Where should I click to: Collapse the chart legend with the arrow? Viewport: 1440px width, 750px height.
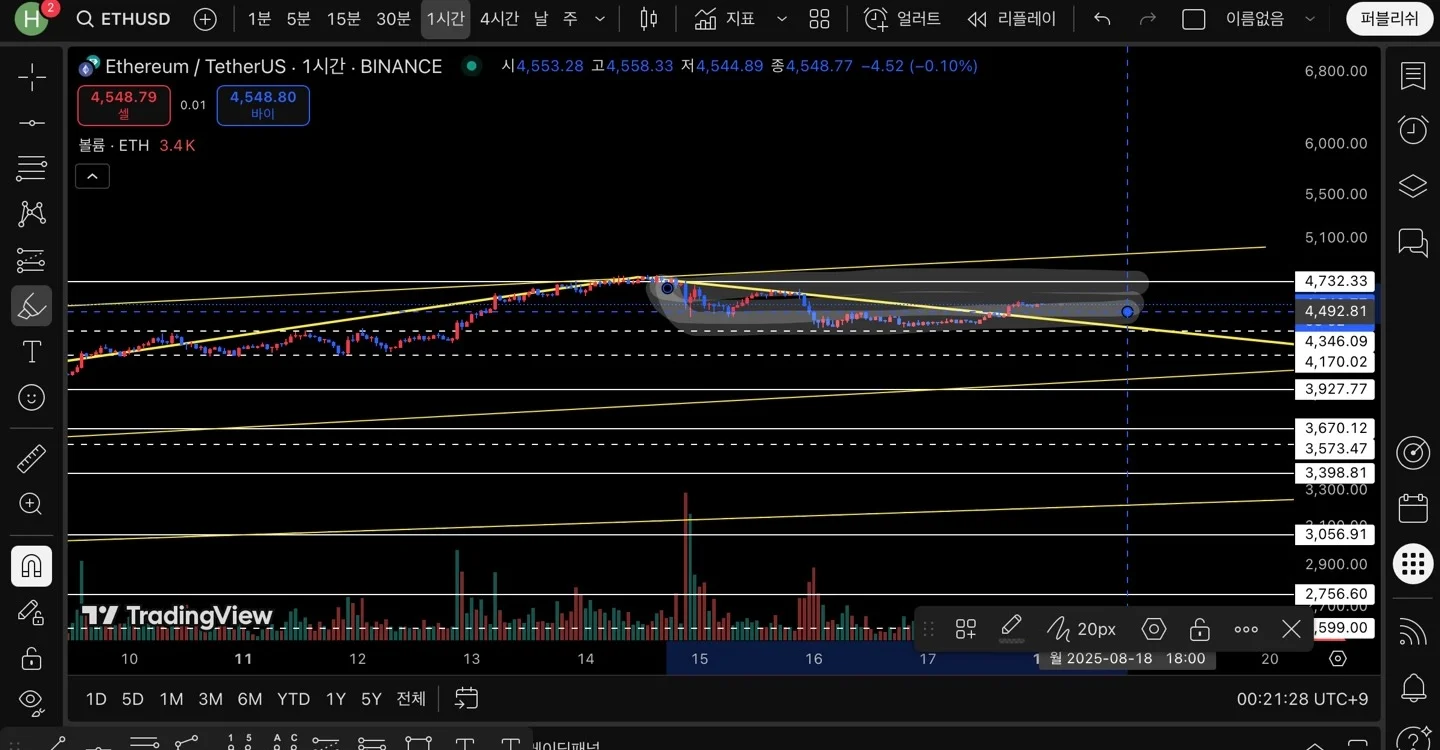[x=92, y=177]
